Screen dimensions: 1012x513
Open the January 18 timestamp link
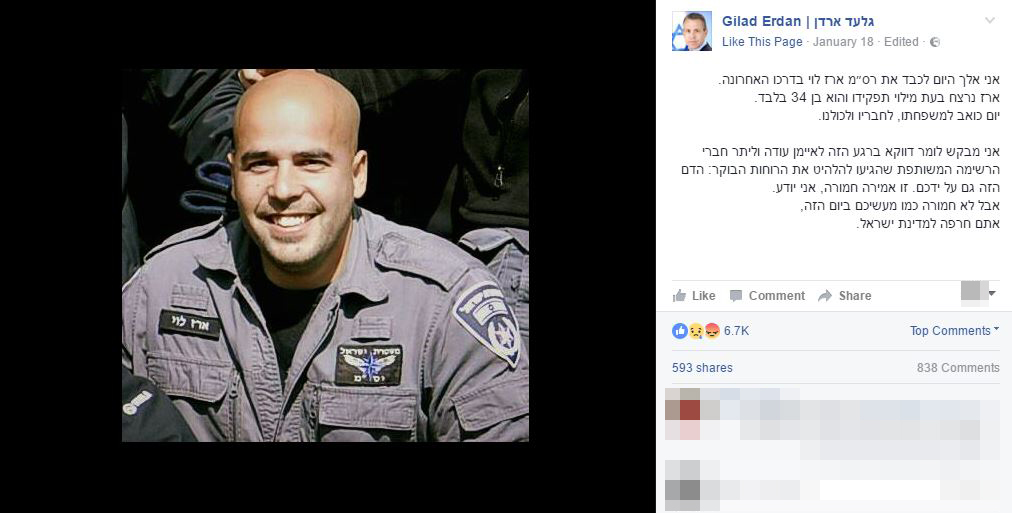coord(843,42)
